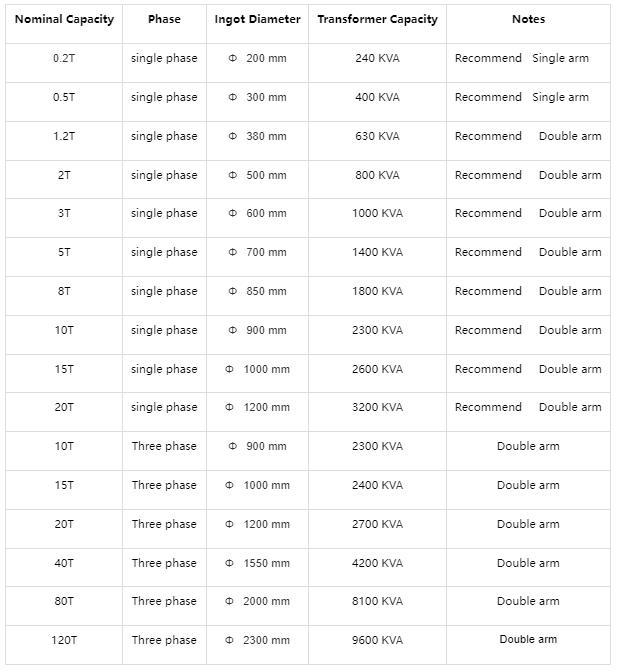Image resolution: width=618 pixels, height=671 pixels.
Task: Click the 2400 KVA cell
Action: (377, 485)
